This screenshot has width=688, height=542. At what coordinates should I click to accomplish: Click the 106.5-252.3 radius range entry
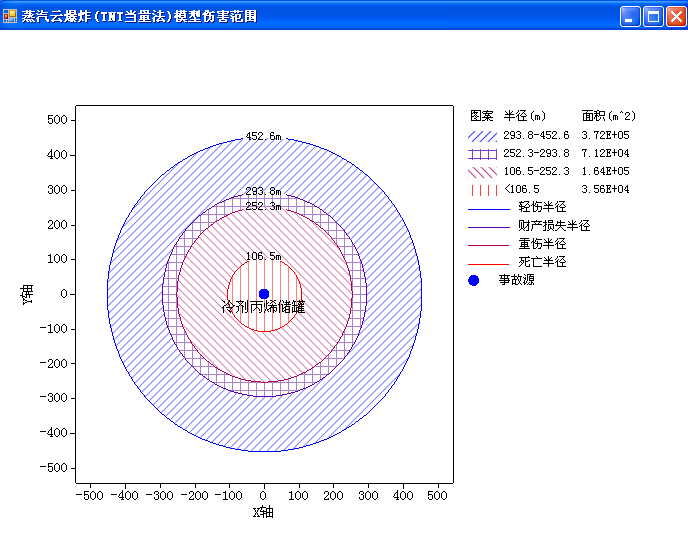[536, 171]
